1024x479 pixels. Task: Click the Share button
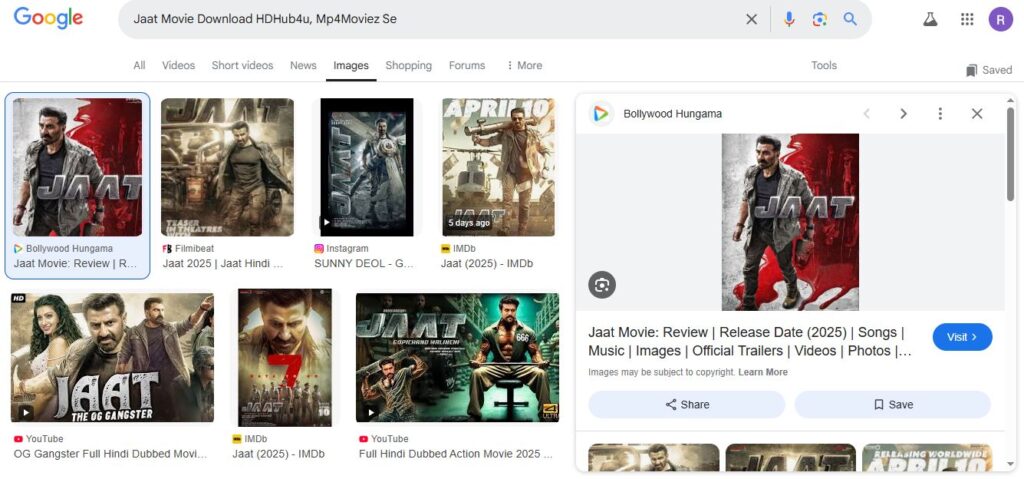[x=686, y=405]
